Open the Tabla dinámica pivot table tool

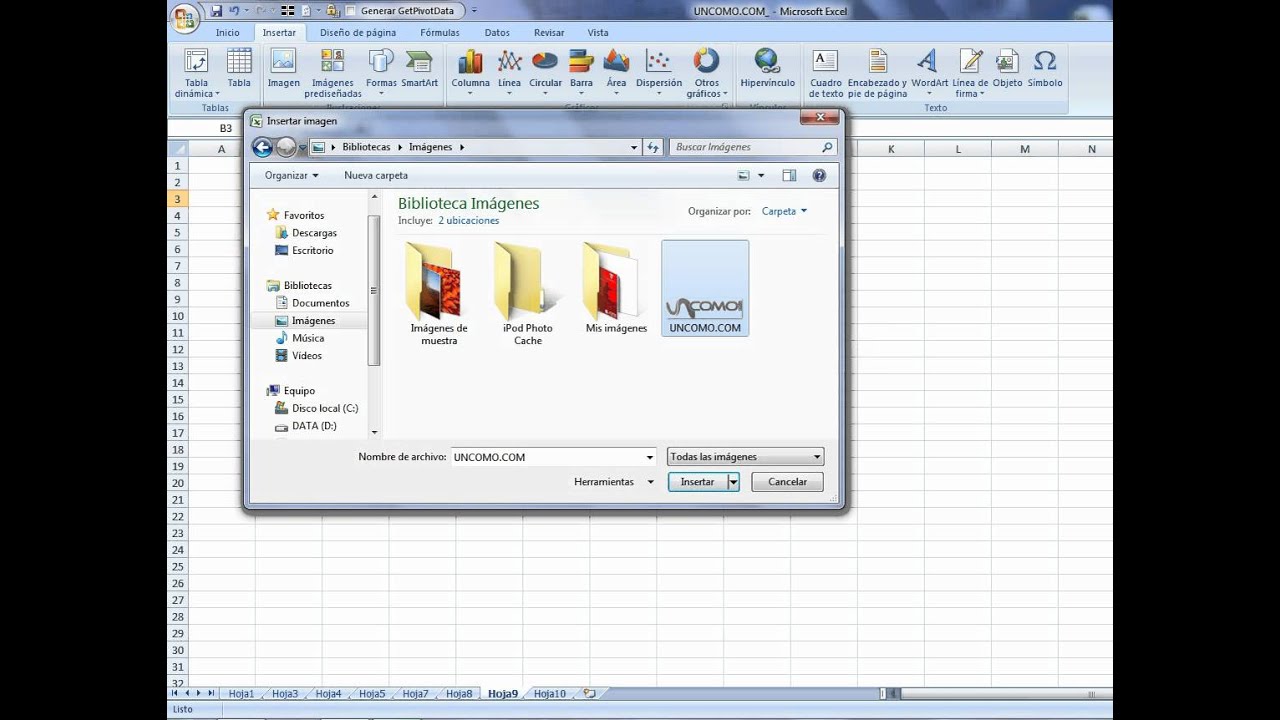pos(196,73)
